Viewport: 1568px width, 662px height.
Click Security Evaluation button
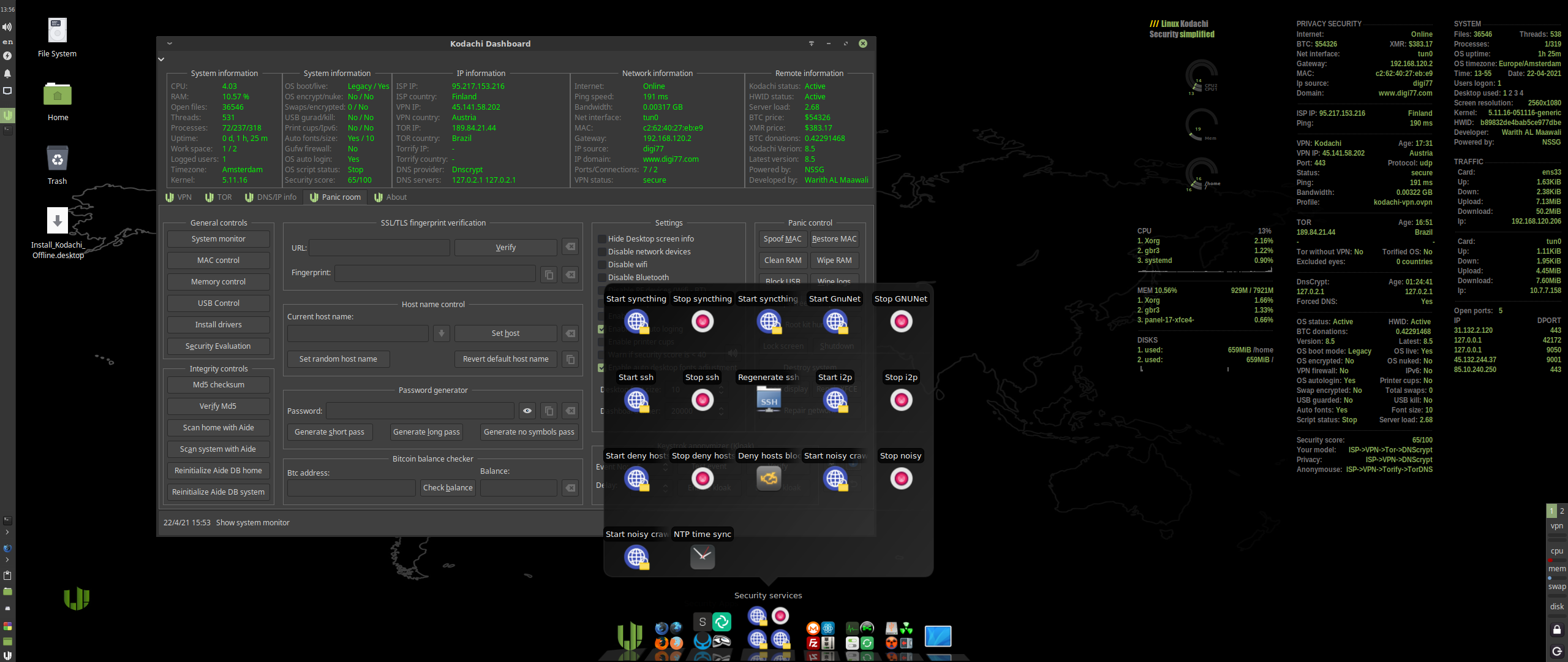click(219, 346)
